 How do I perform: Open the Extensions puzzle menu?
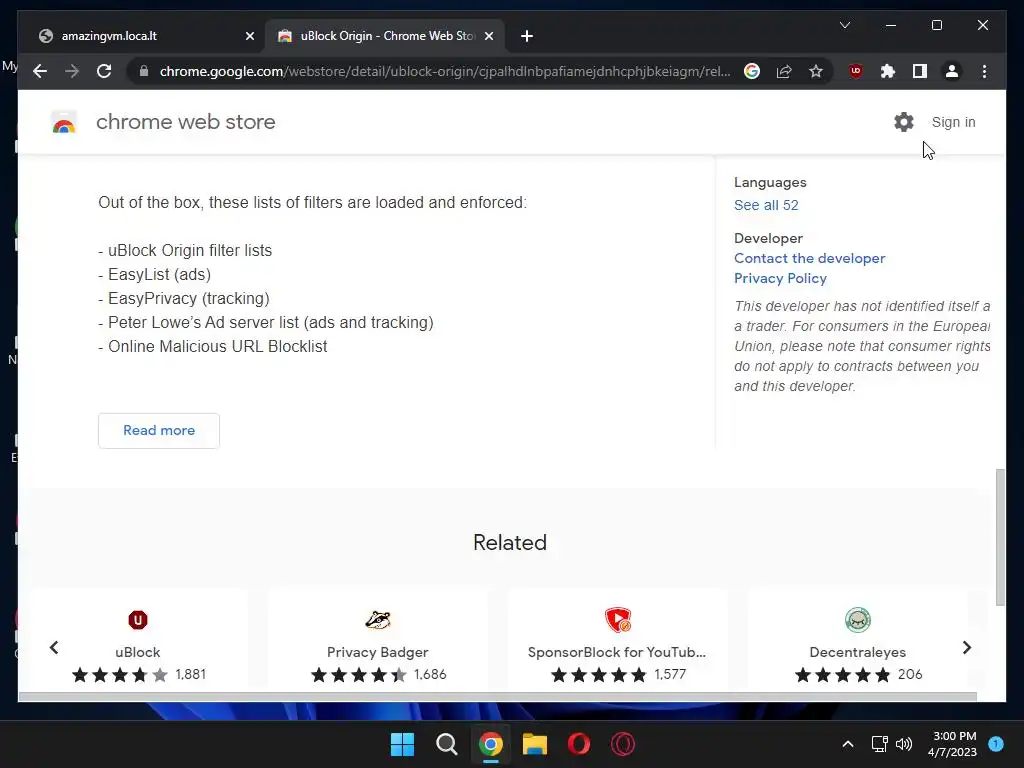[x=888, y=71]
